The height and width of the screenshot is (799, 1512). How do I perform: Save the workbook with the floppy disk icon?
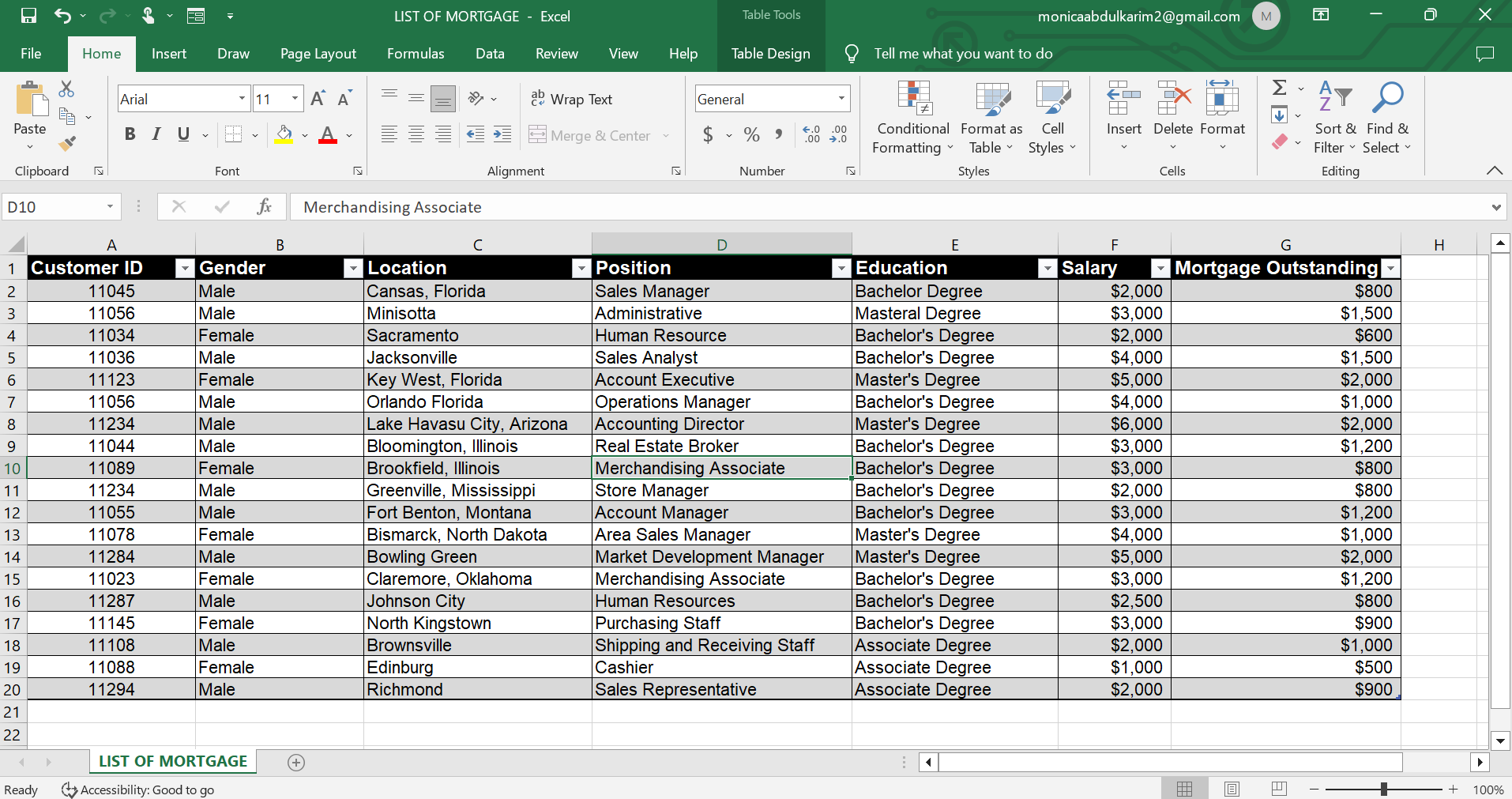28,16
